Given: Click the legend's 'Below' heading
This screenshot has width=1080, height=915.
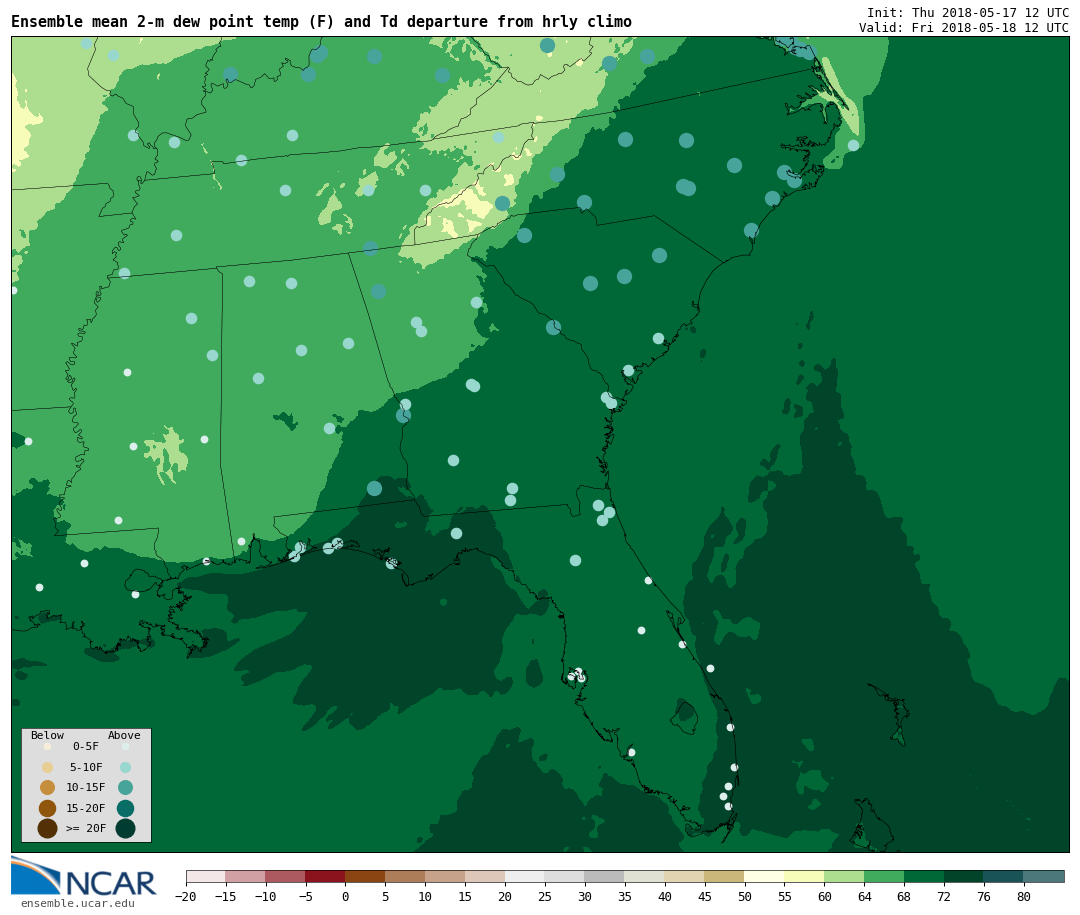Looking at the screenshot, I should tap(48, 735).
